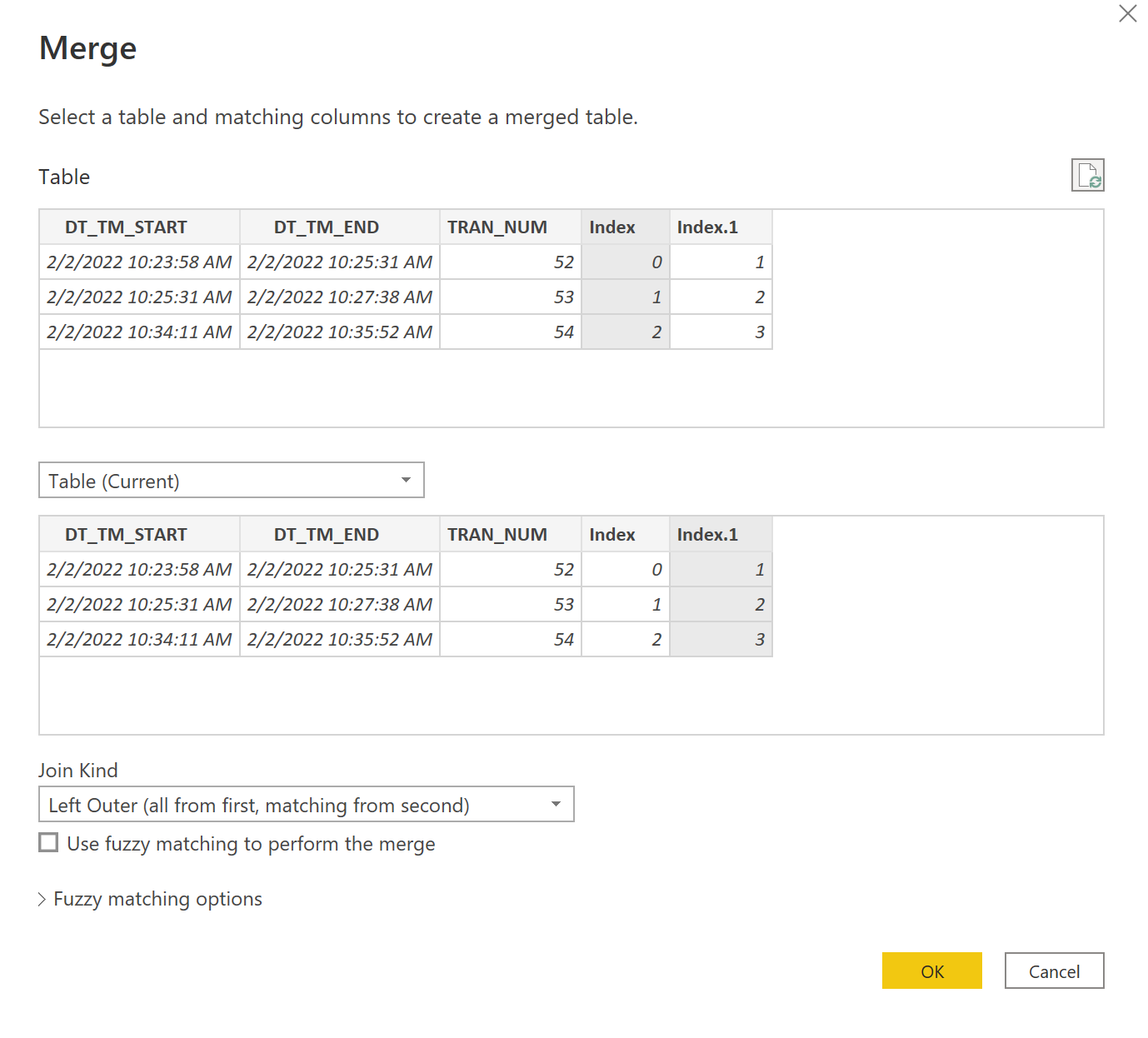
Task: Select DT_TM_START column header in bottom table
Action: (140, 535)
